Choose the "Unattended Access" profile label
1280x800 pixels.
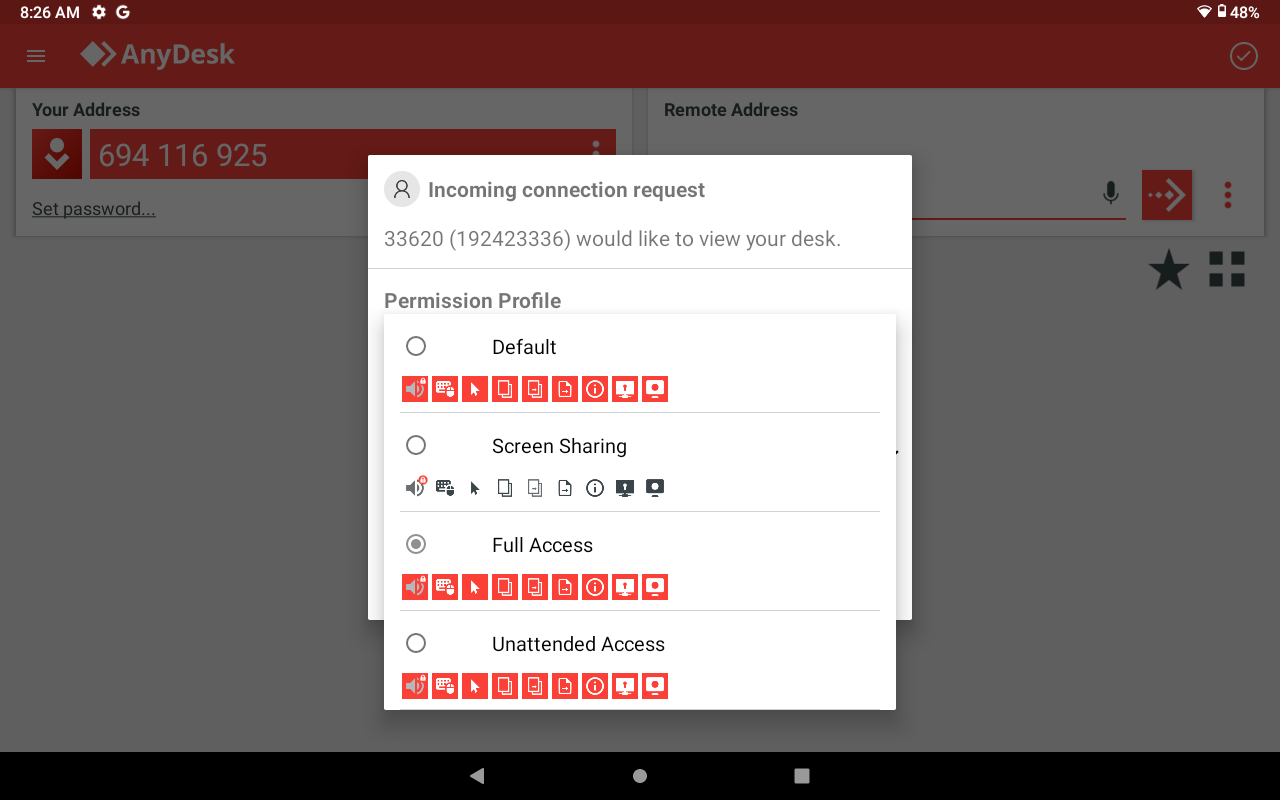(x=578, y=644)
